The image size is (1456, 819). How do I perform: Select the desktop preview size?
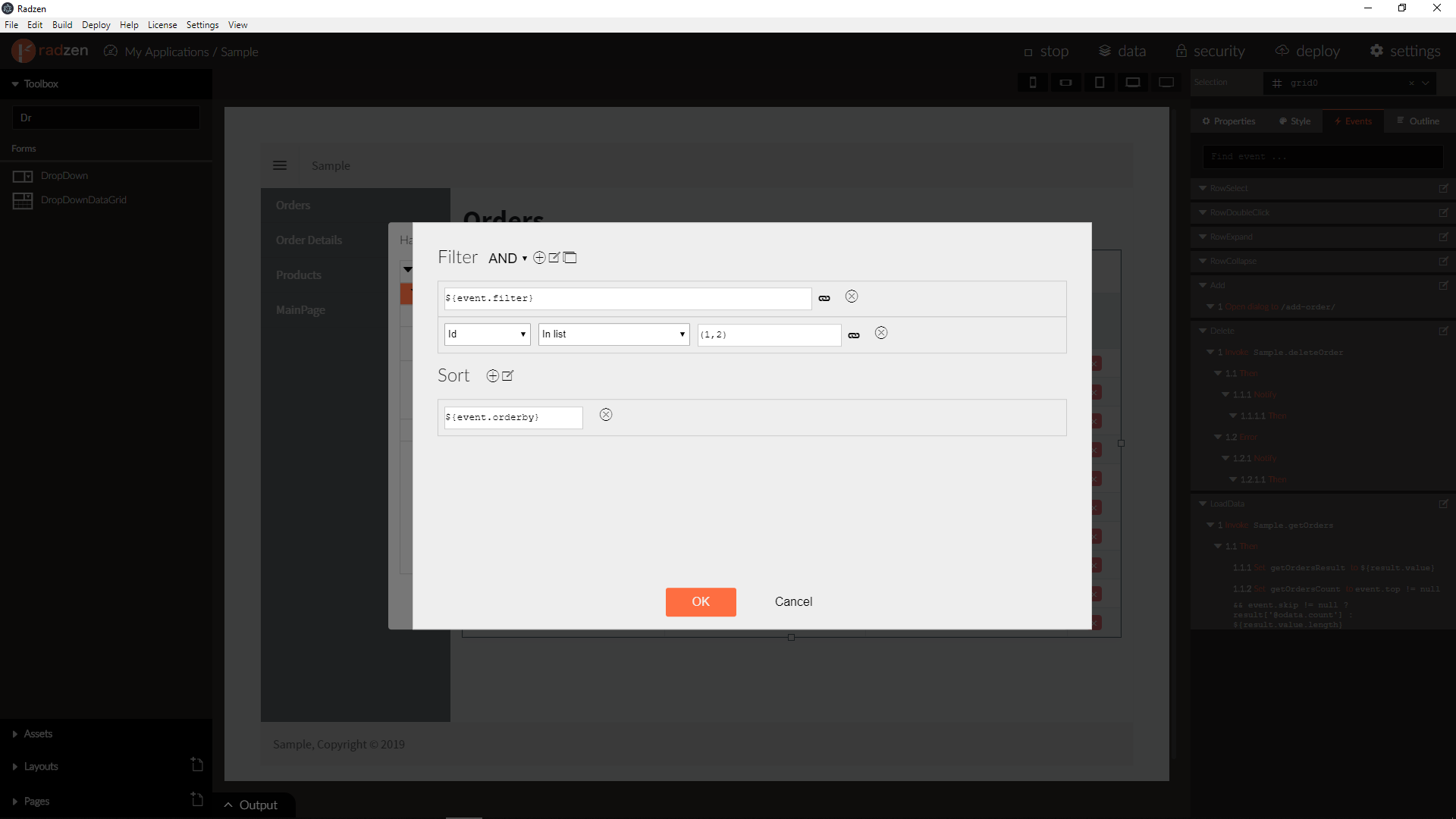tap(1166, 83)
